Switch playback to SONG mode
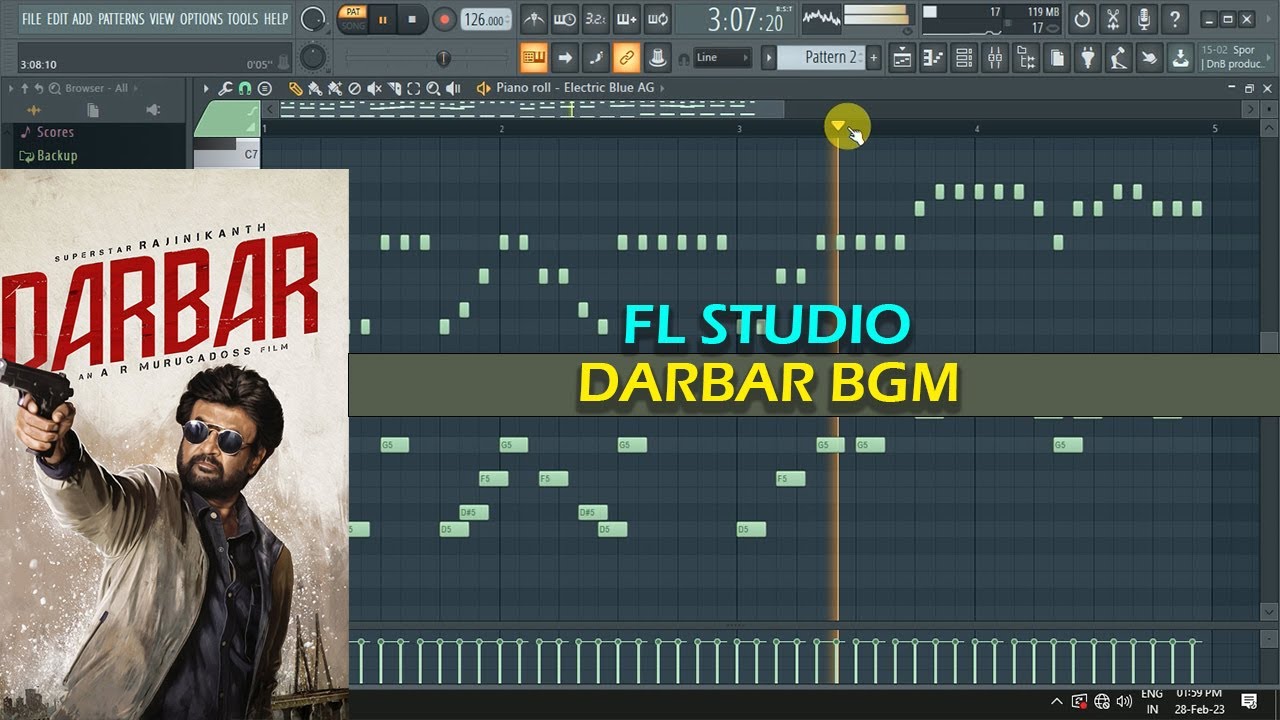1280x720 pixels. (x=351, y=26)
